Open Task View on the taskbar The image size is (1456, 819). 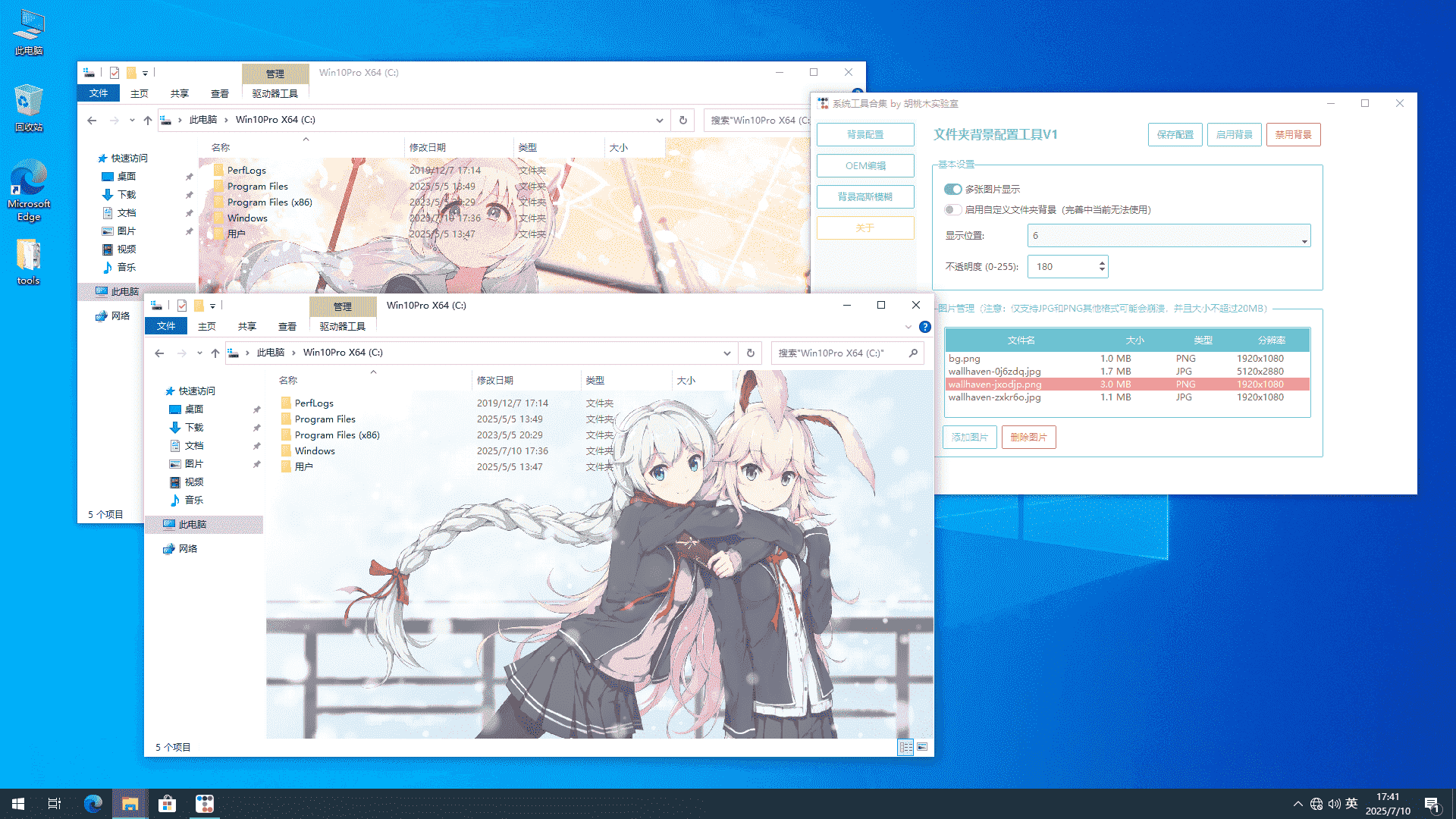pos(55,804)
